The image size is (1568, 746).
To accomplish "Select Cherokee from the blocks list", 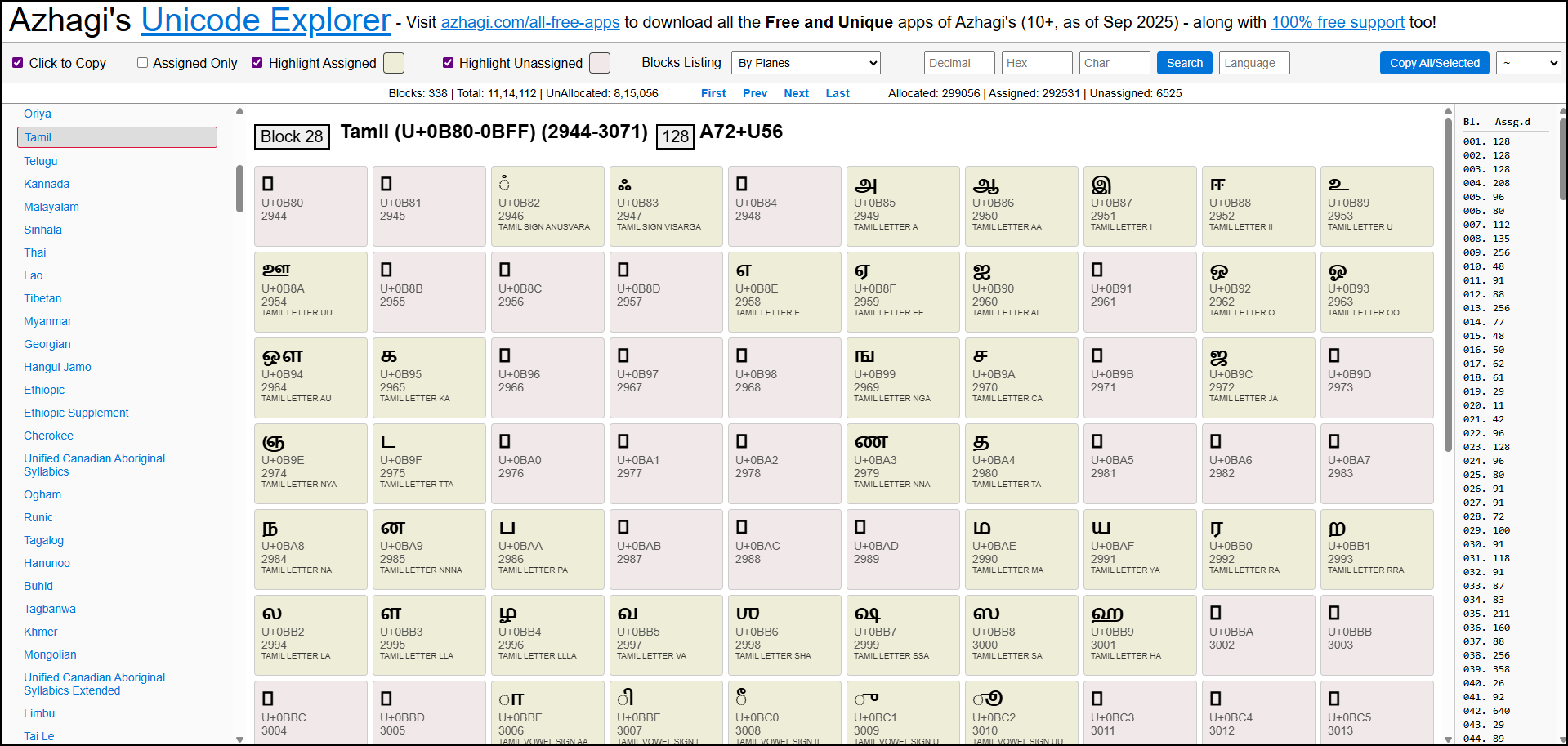I will pos(48,436).
